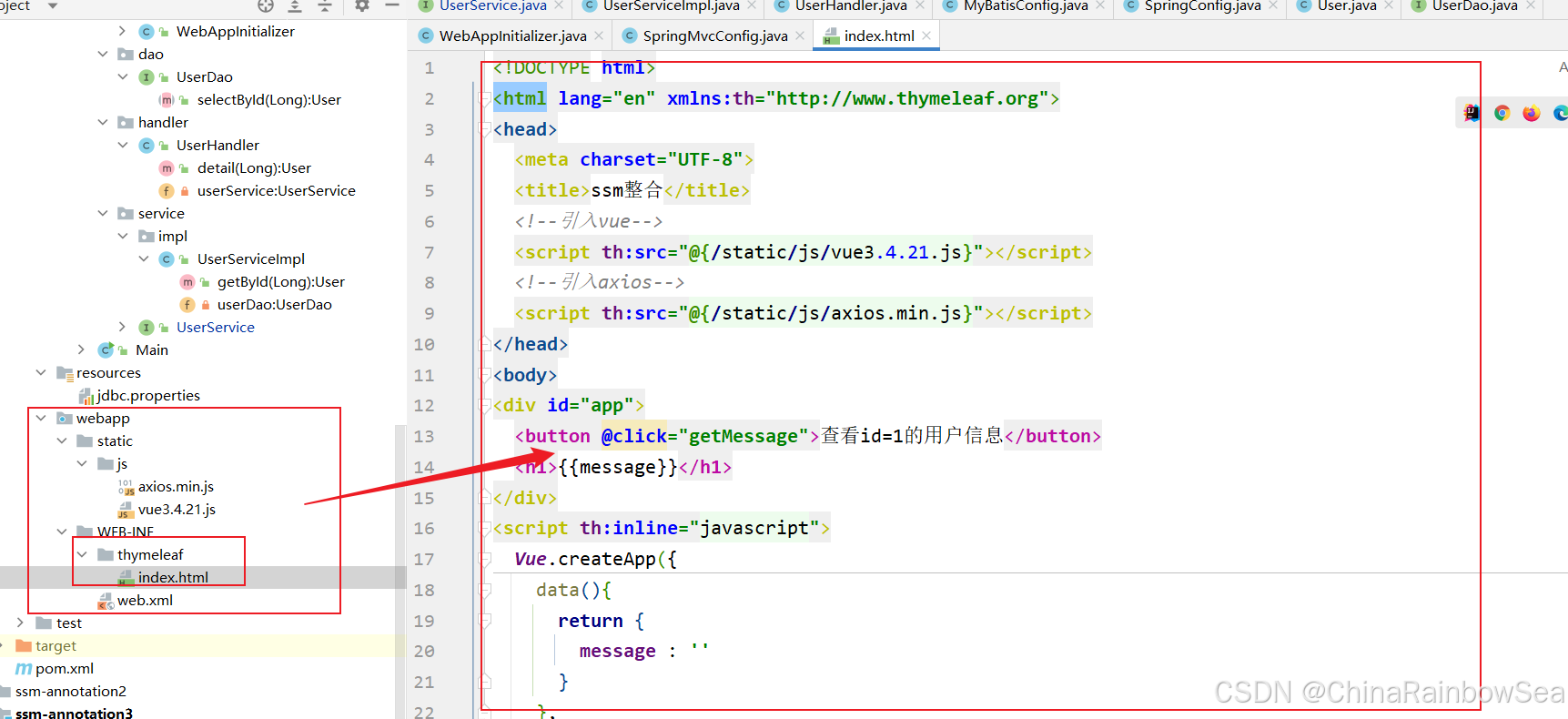Select the target folder in tree
This screenshot has width=1568, height=719.
coord(56,645)
